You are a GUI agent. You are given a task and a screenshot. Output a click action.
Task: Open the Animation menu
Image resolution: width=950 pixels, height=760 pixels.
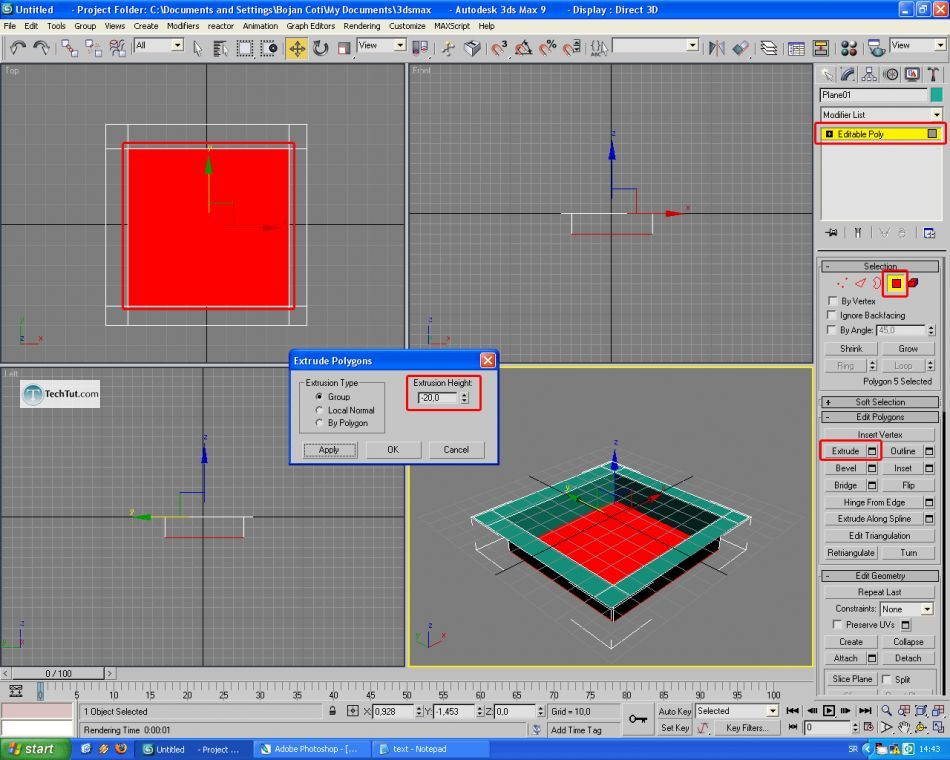tap(261, 26)
